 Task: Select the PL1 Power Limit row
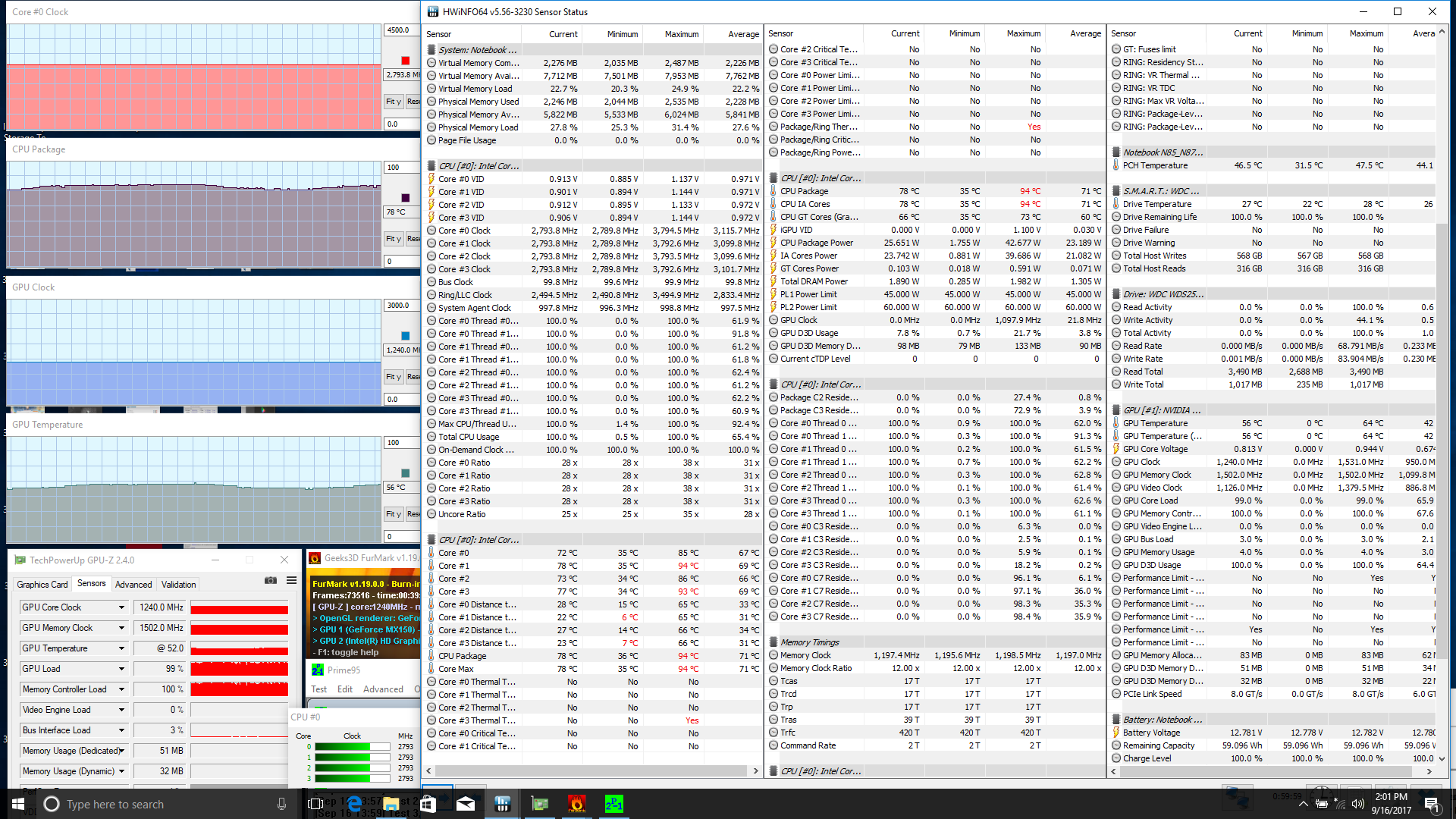coord(935,295)
